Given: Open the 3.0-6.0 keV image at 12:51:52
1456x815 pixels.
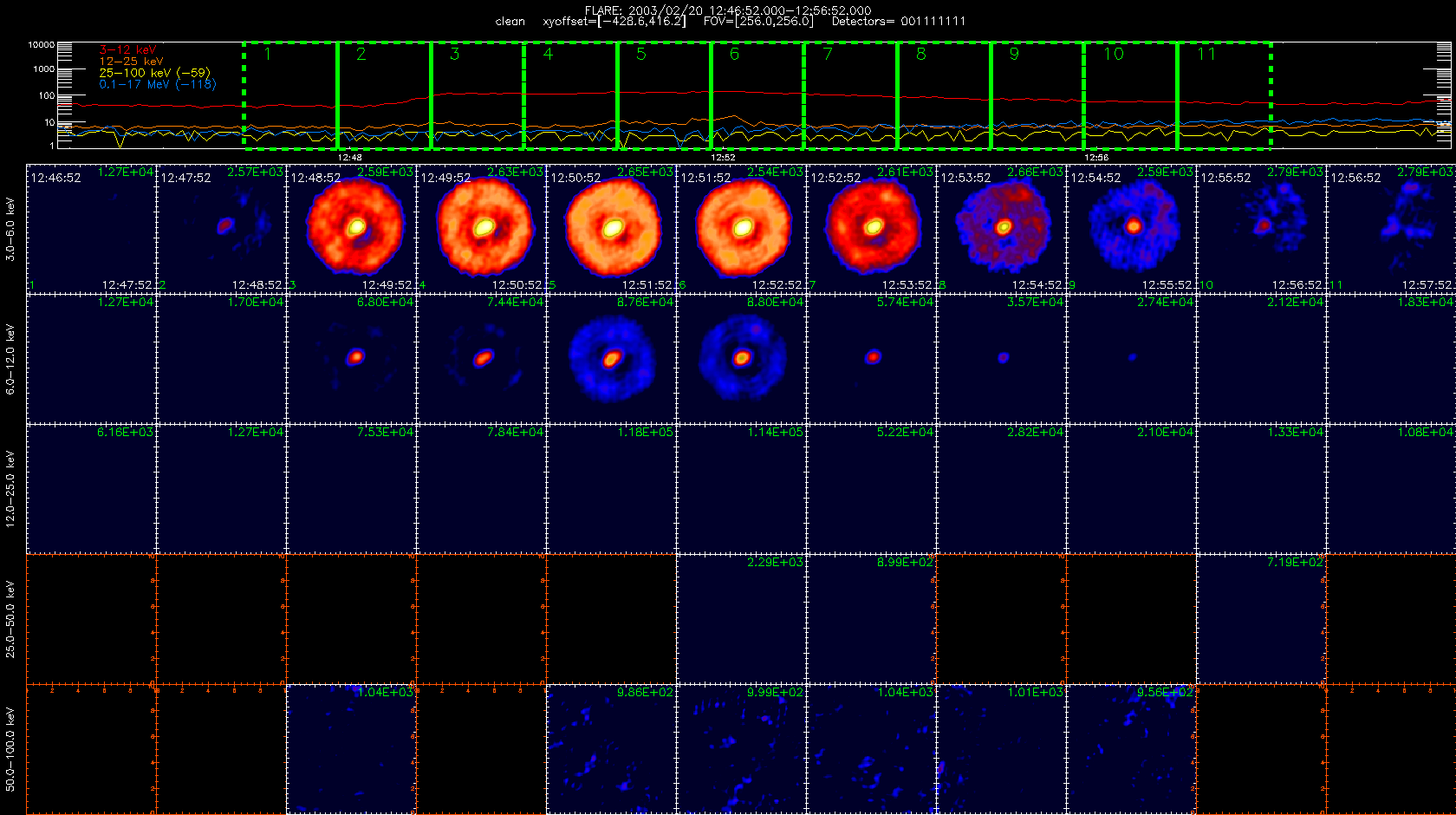Looking at the screenshot, I should coord(742,229).
